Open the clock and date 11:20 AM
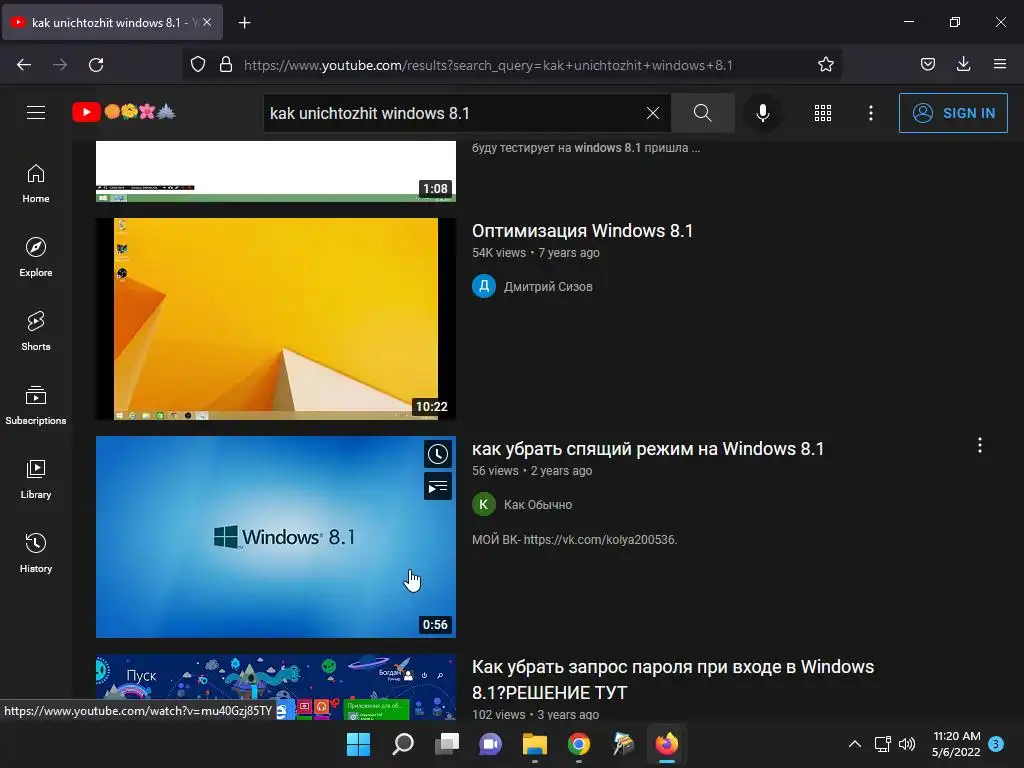1024x768 pixels. click(x=956, y=744)
